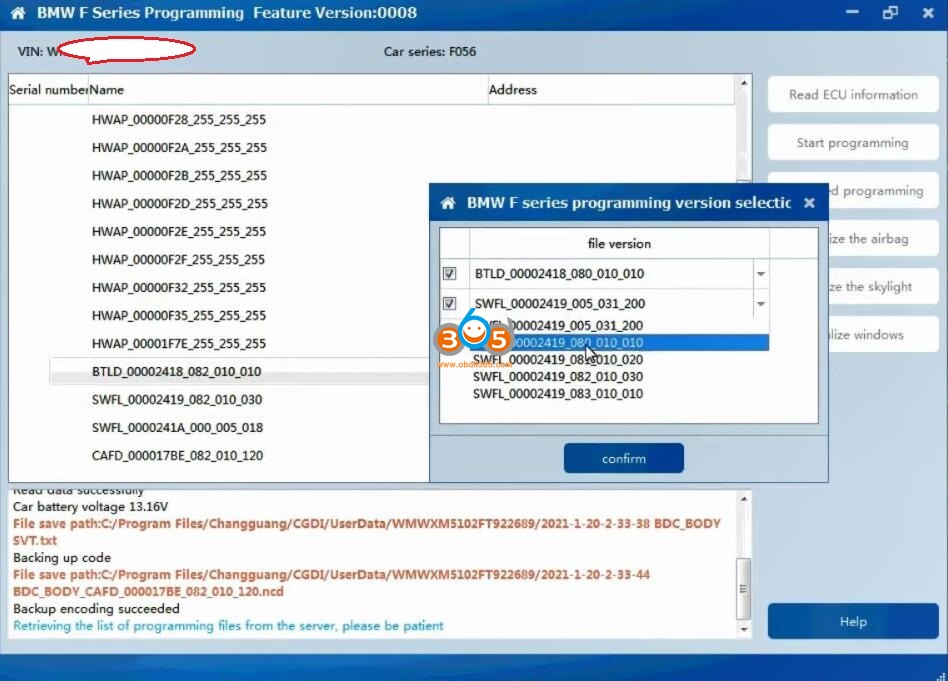The width and height of the screenshot is (948, 681).
Task: Click the log panel scrollbar thumb
Action: point(744,588)
